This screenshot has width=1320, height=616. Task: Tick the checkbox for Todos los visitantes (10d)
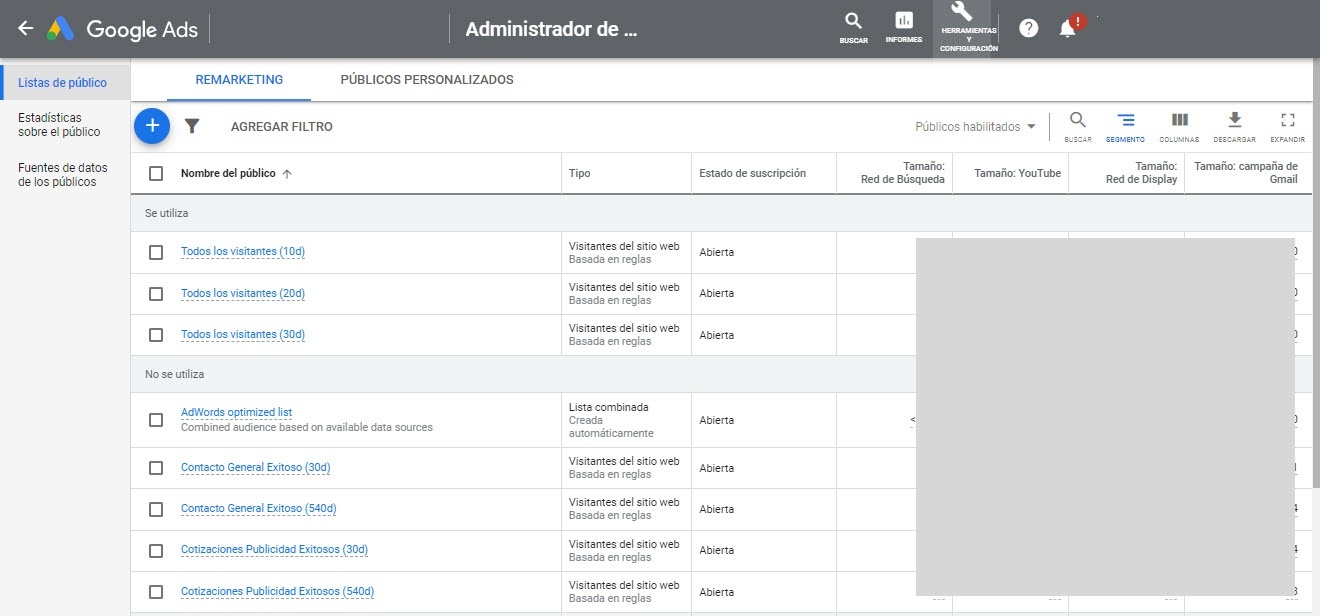(156, 252)
